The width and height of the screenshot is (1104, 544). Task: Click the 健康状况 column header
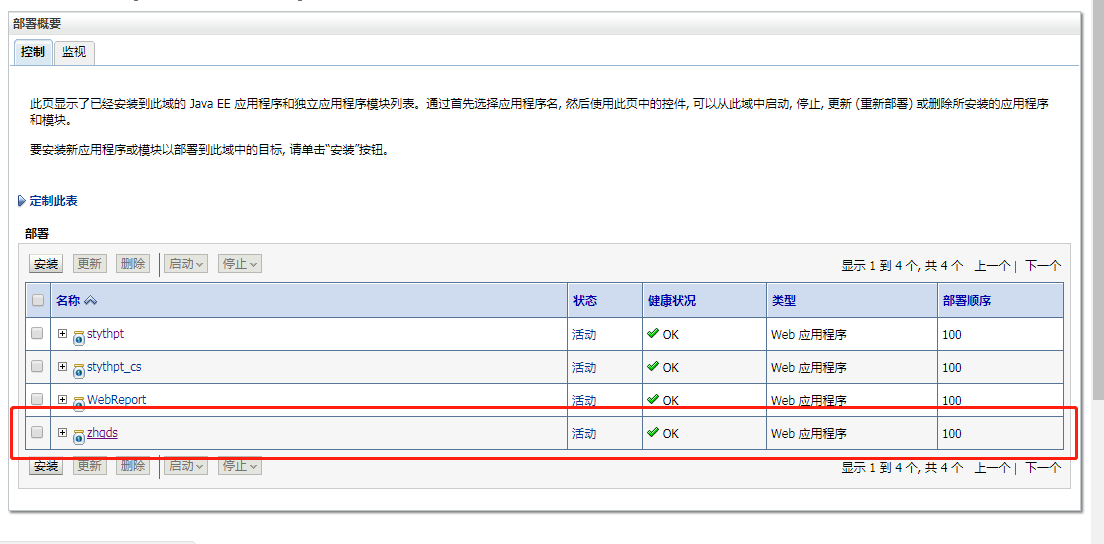(672, 301)
